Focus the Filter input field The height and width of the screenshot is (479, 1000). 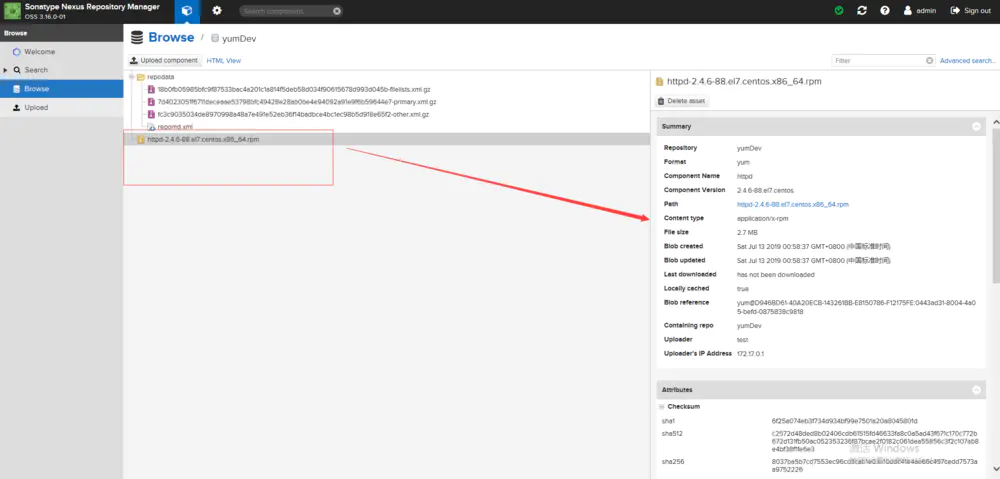pos(878,61)
